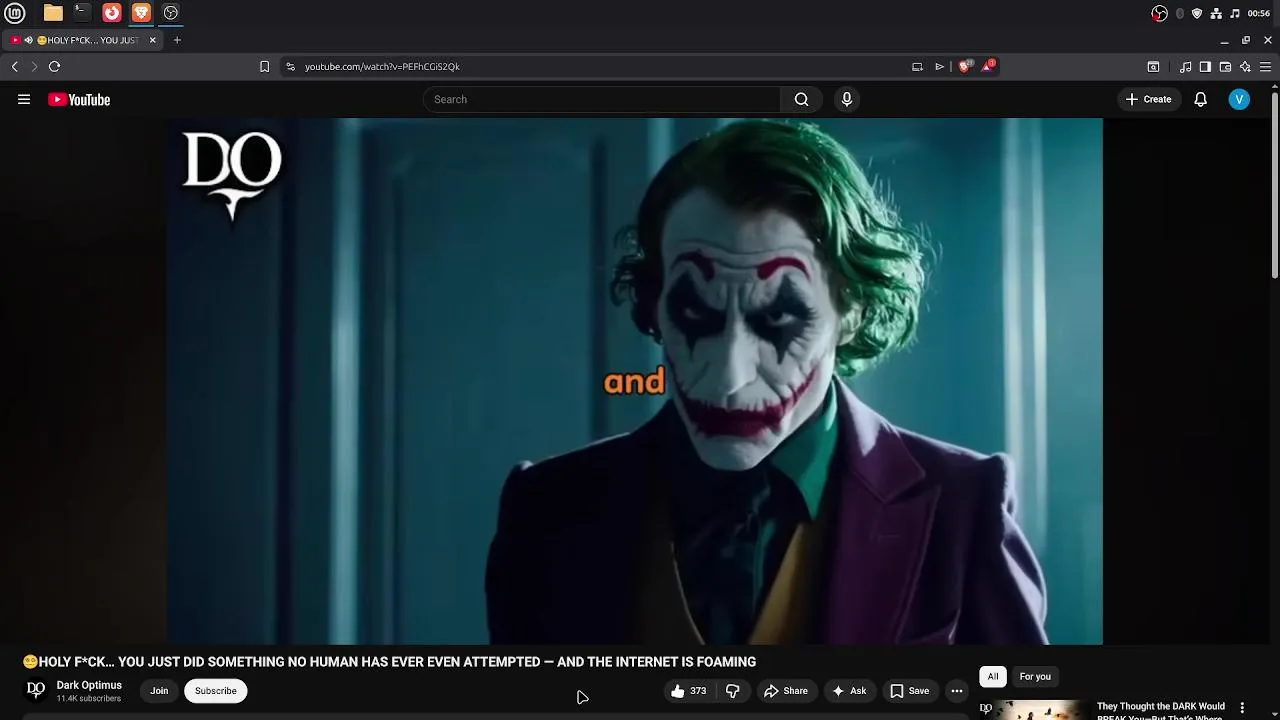Open the three-dot more actions menu
Screen dimensions: 1280x720
click(x=957, y=691)
